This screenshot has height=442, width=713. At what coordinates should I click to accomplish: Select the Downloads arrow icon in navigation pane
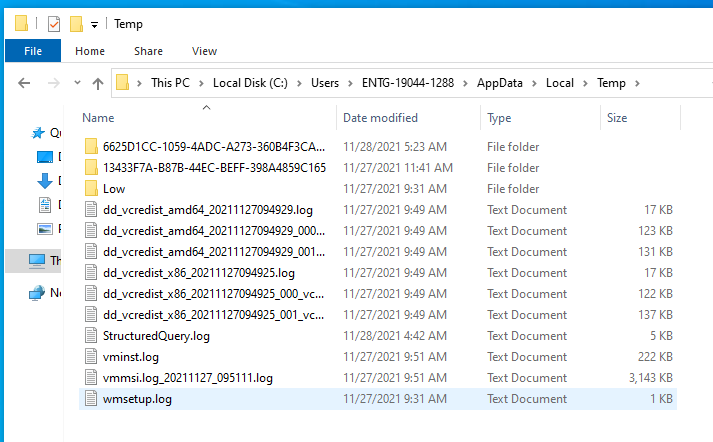pos(45,181)
